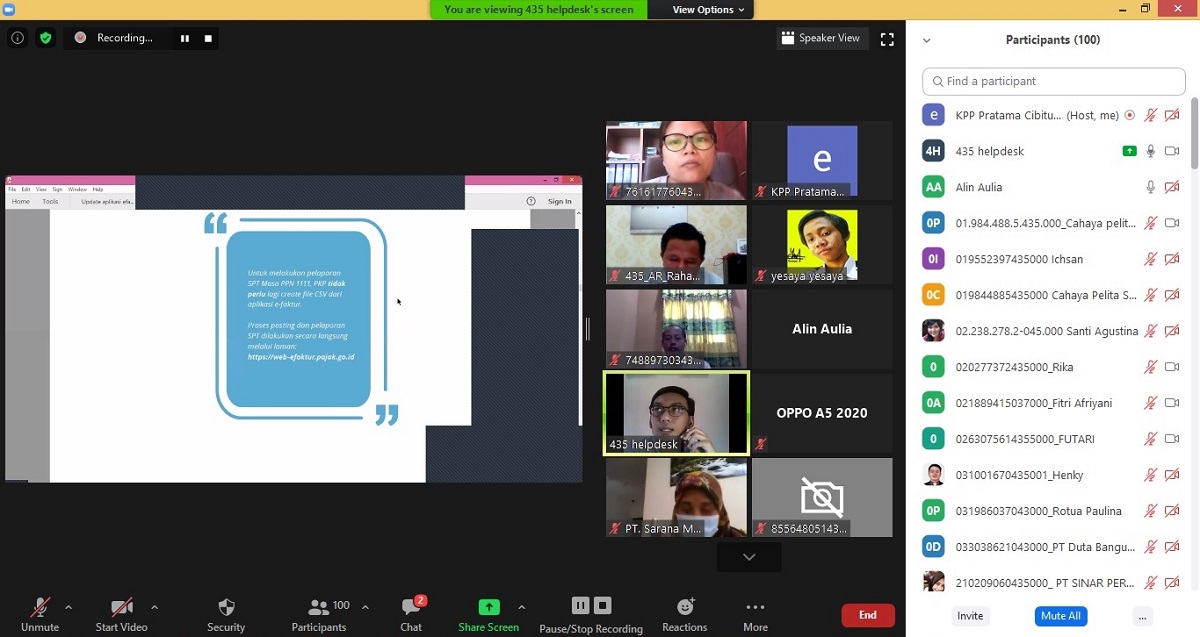Pause the recording in the top bar
Viewport: 1200px width, 637px height.
[185, 38]
